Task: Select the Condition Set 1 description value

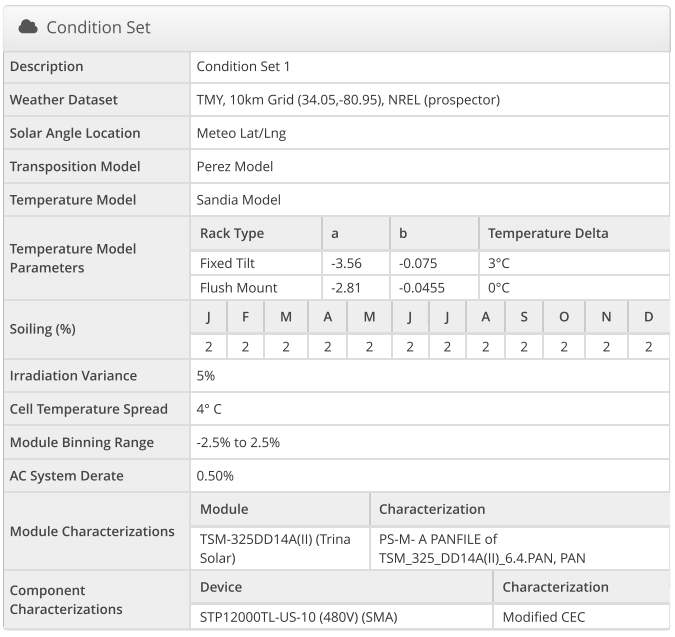Action: click(243, 67)
